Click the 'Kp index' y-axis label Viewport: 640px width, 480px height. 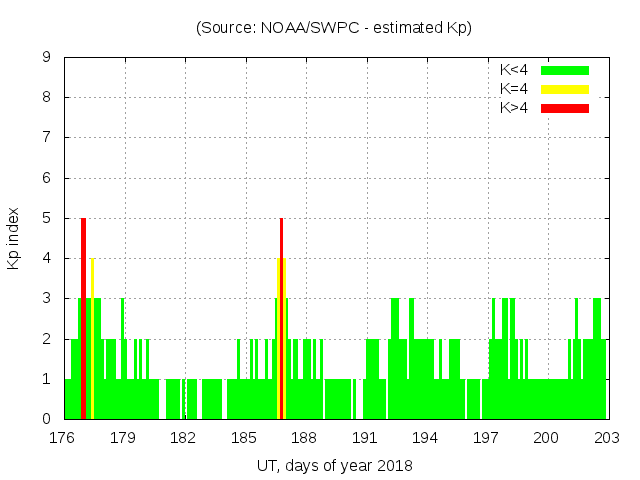[x=14, y=238]
